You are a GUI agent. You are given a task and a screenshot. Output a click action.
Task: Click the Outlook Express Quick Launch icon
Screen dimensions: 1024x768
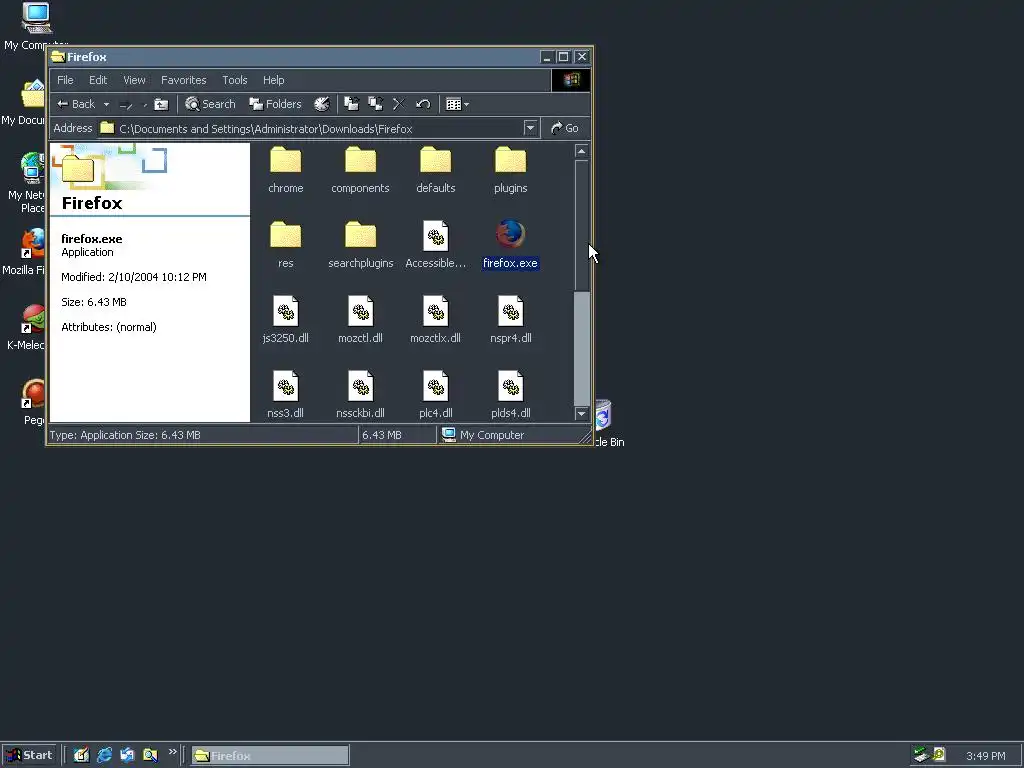point(127,755)
